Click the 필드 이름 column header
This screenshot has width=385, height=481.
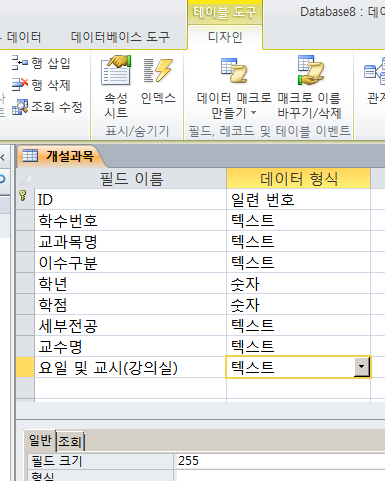click(x=130, y=179)
